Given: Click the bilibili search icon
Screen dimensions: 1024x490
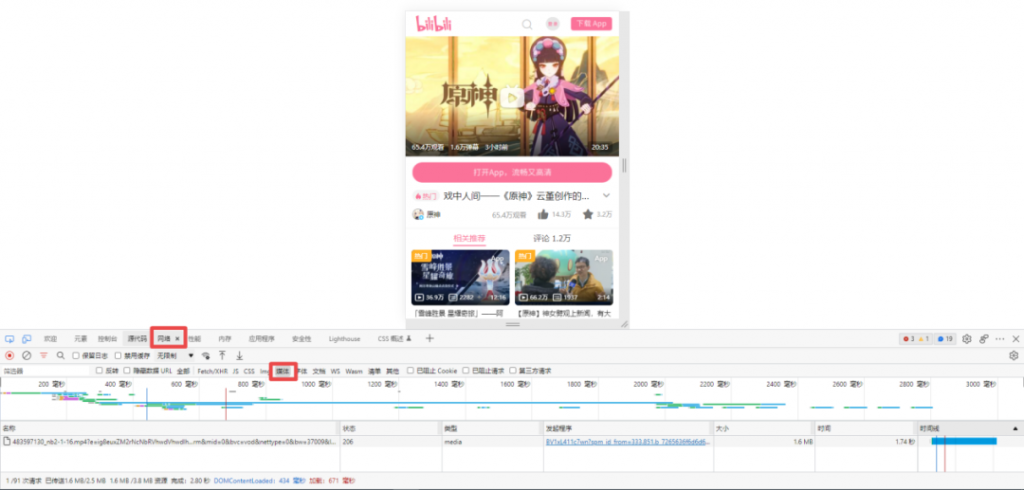Looking at the screenshot, I should point(527,24).
